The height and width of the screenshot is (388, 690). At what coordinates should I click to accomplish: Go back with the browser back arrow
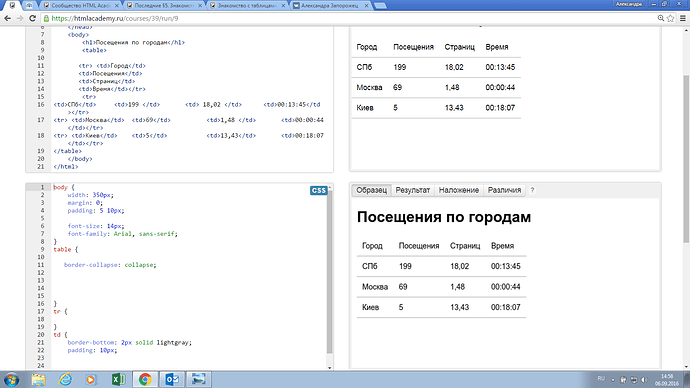[7, 18]
